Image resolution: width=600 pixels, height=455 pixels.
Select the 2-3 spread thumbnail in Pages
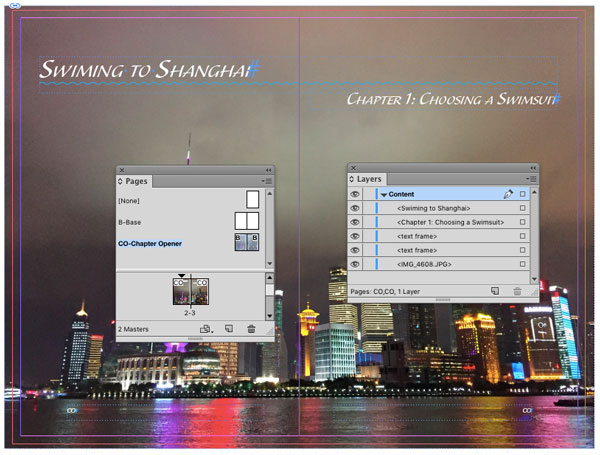point(190,292)
